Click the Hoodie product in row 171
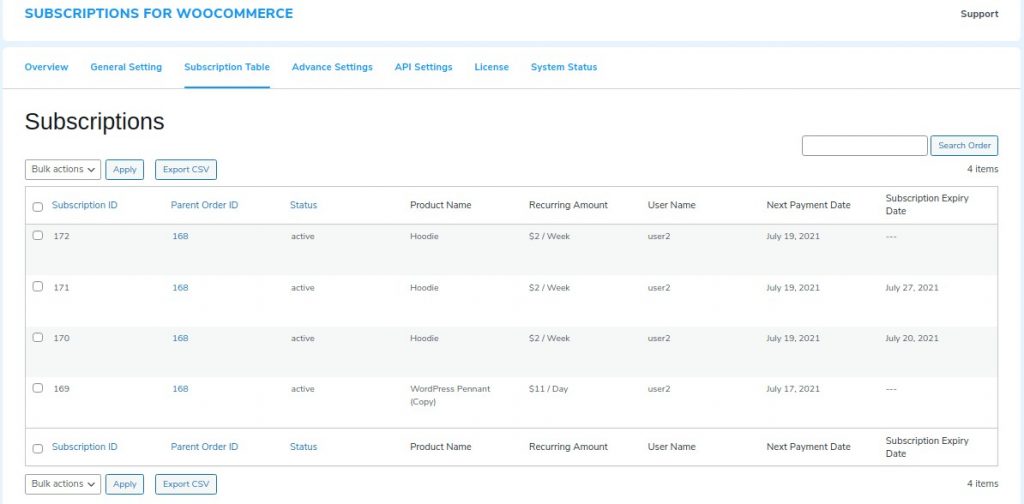The image size is (1024, 504). 424,287
